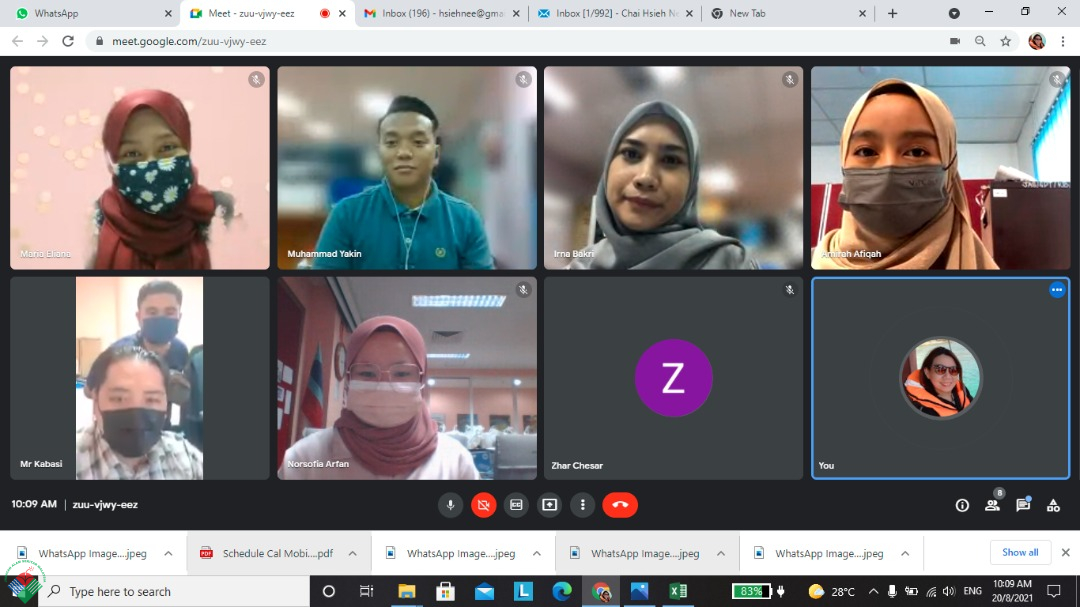Screen dimensions: 1080x607
Task: Expand options for fourth WhatsApp Image download
Action: point(905,553)
